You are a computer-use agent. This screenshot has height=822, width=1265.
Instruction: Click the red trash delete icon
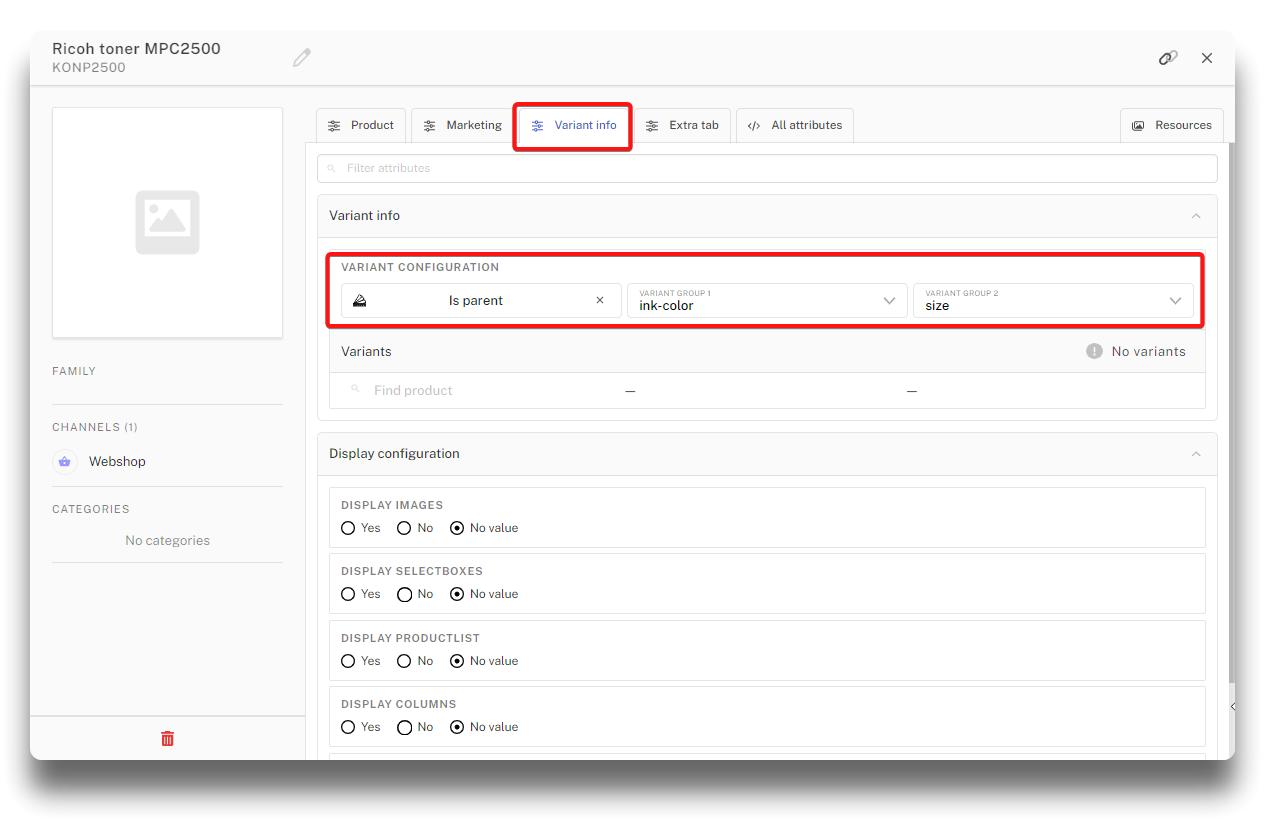167,738
